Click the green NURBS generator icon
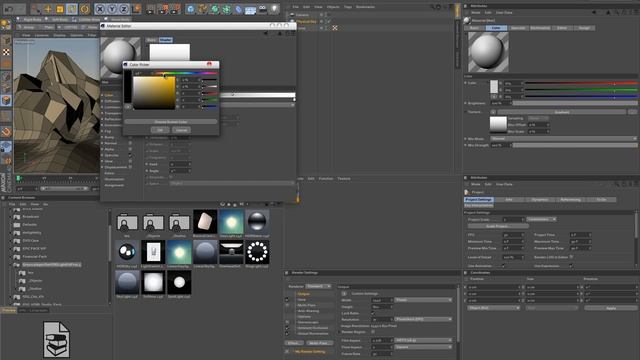 [215, 9]
